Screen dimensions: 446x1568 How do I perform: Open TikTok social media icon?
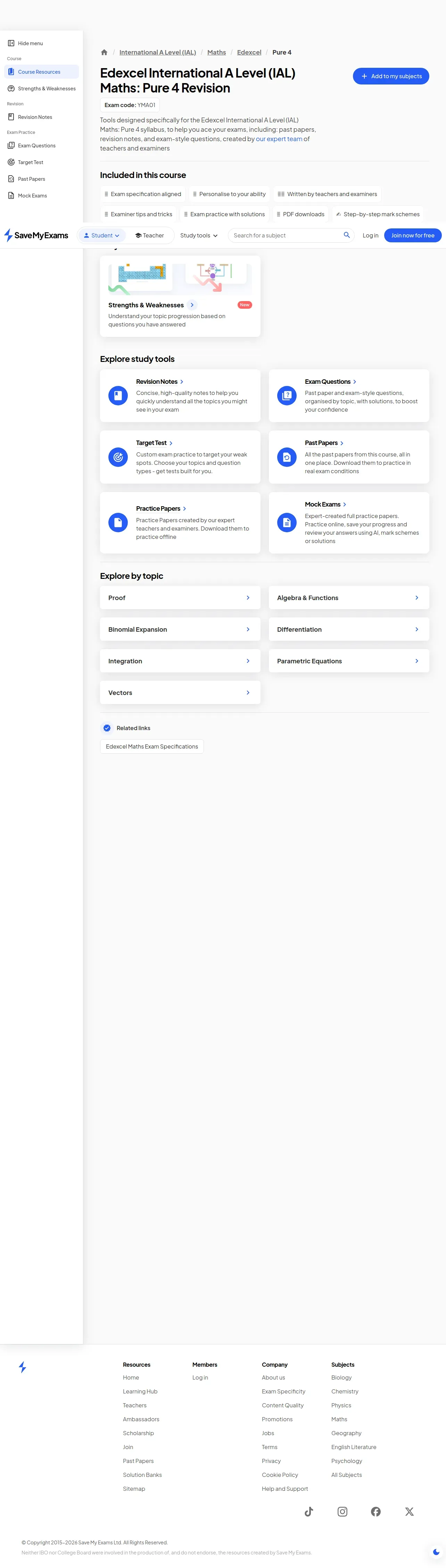[x=309, y=1511]
